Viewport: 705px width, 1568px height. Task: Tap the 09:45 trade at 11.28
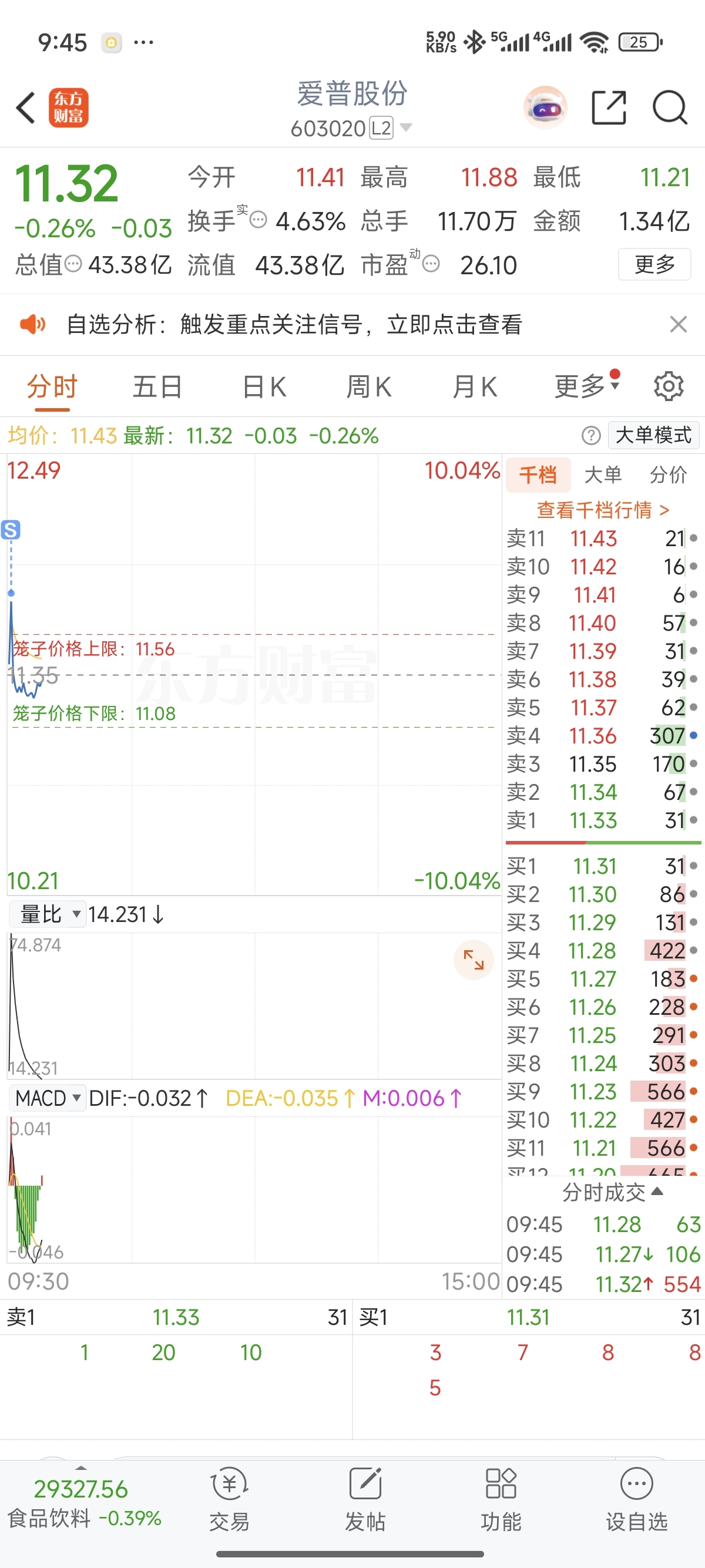pos(603,1224)
